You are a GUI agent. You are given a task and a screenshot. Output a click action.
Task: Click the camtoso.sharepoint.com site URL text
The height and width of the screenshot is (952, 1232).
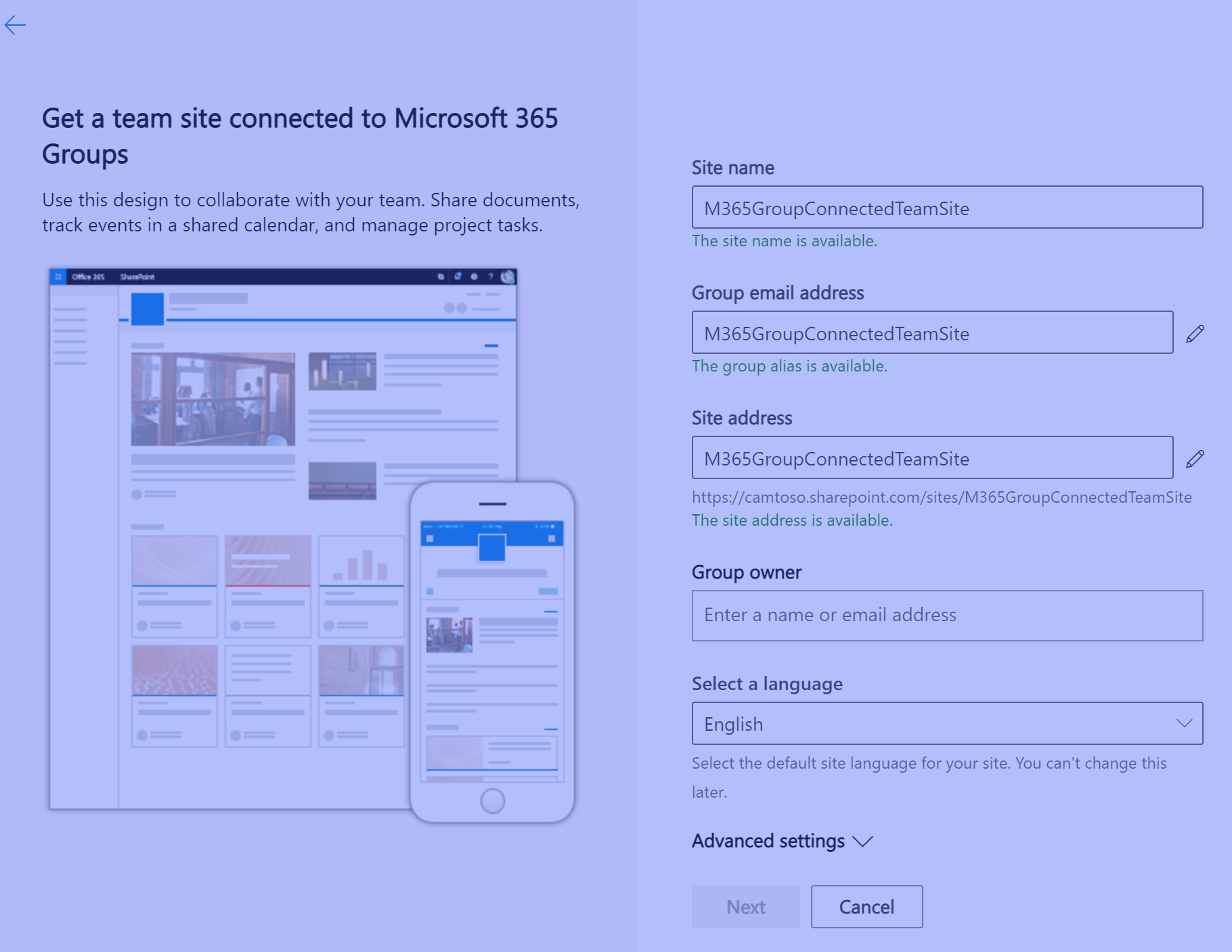pos(941,497)
